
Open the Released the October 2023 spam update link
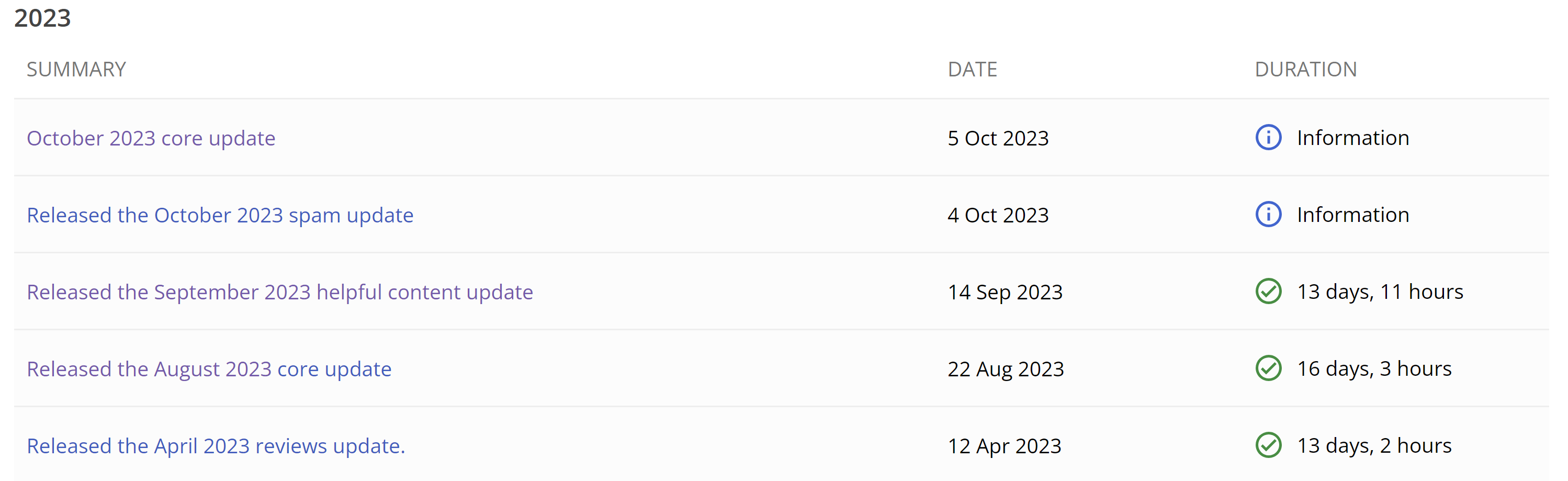click(220, 214)
